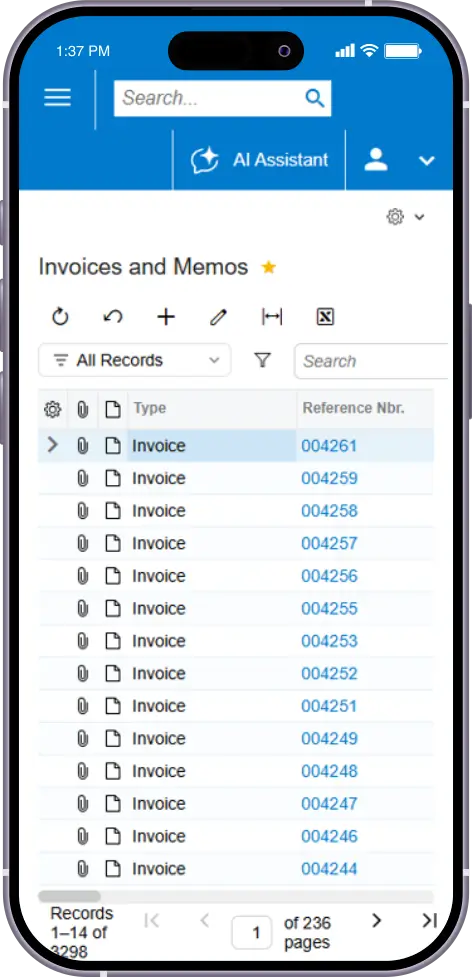Open the note for invoice 004249
The image size is (472, 977).
[113, 738]
